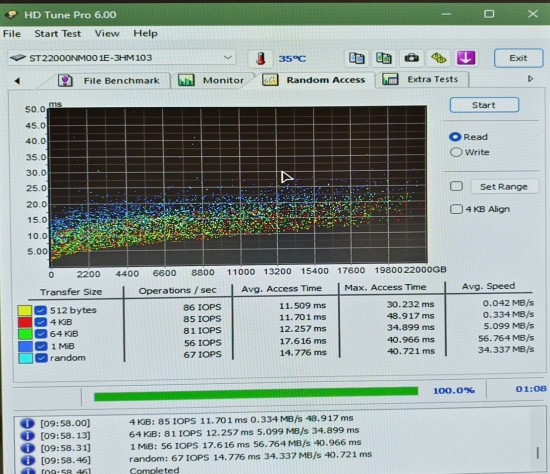Uncheck the random transfer size
Image resolution: width=550 pixels, height=474 pixels.
coord(41,358)
